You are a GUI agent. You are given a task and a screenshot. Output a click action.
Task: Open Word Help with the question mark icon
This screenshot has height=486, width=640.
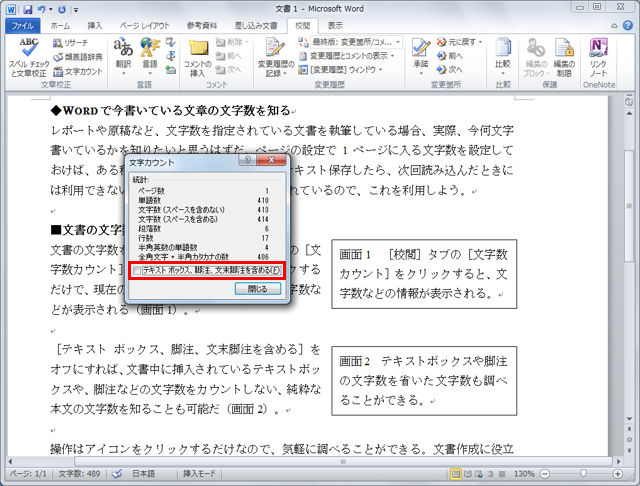coord(628,25)
